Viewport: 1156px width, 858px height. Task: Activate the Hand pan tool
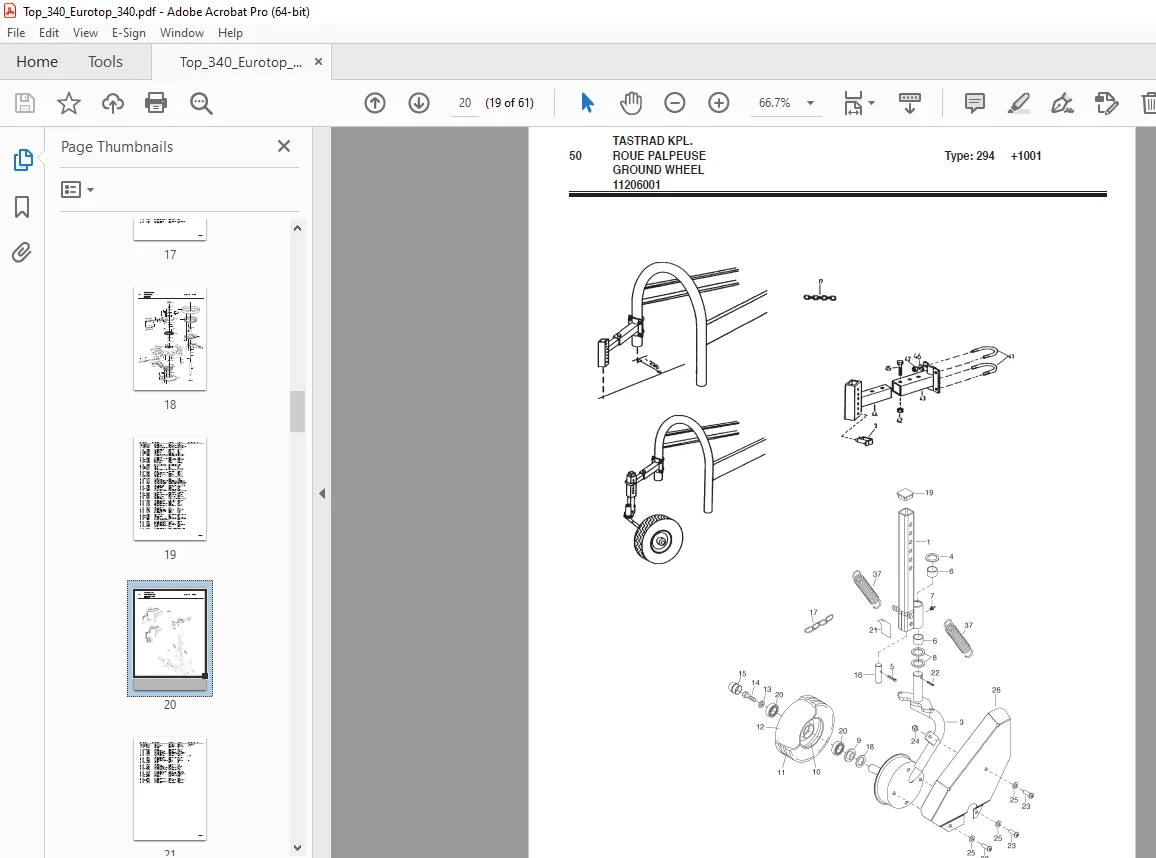coord(631,103)
